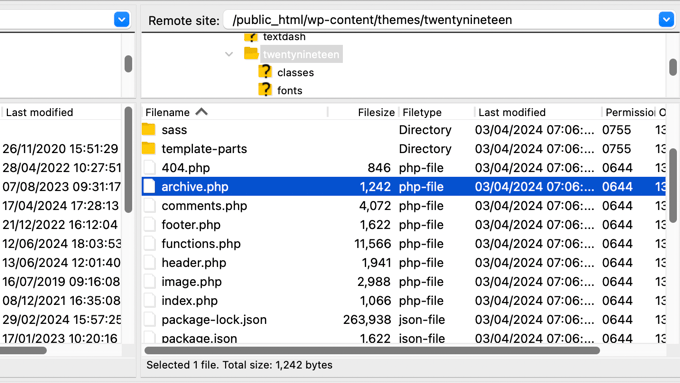
Task: Click the 263,938 filesize value
Action: (367, 320)
